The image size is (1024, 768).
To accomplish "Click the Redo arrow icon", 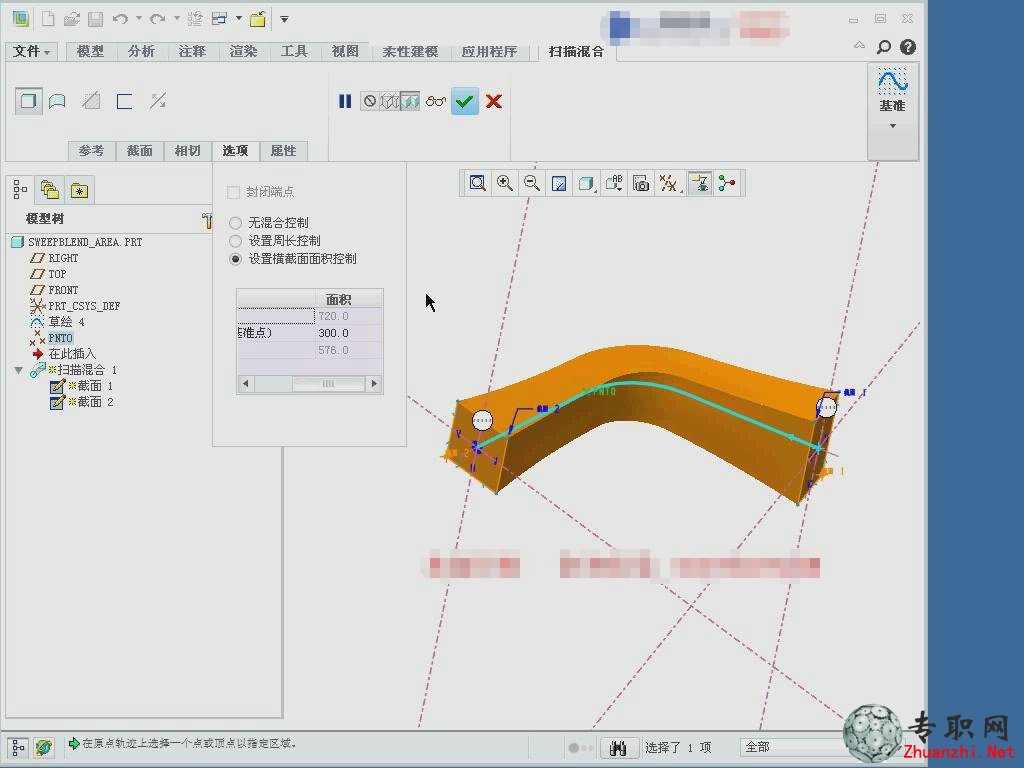I will pyautogui.click(x=157, y=18).
